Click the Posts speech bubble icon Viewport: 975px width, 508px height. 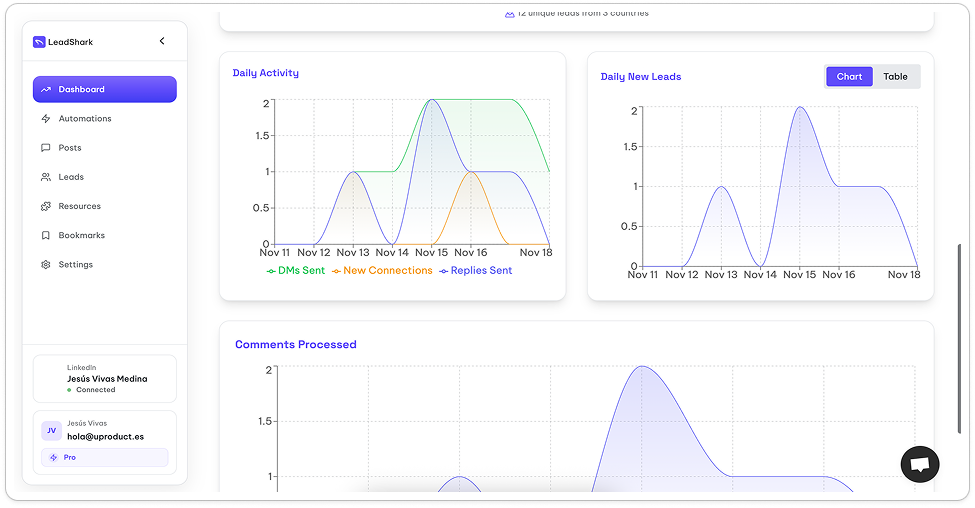click(45, 148)
